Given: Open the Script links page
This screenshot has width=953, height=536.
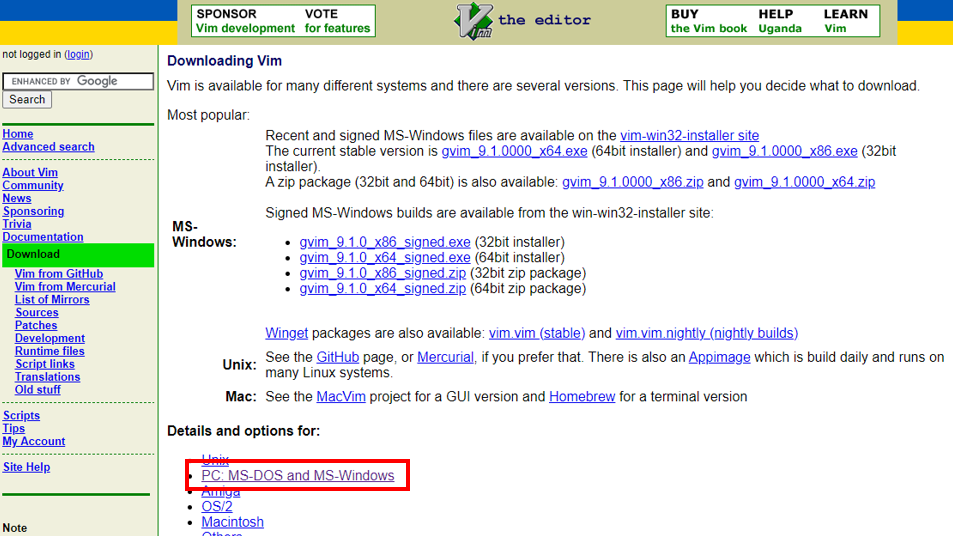Looking at the screenshot, I should pyautogui.click(x=45, y=364).
